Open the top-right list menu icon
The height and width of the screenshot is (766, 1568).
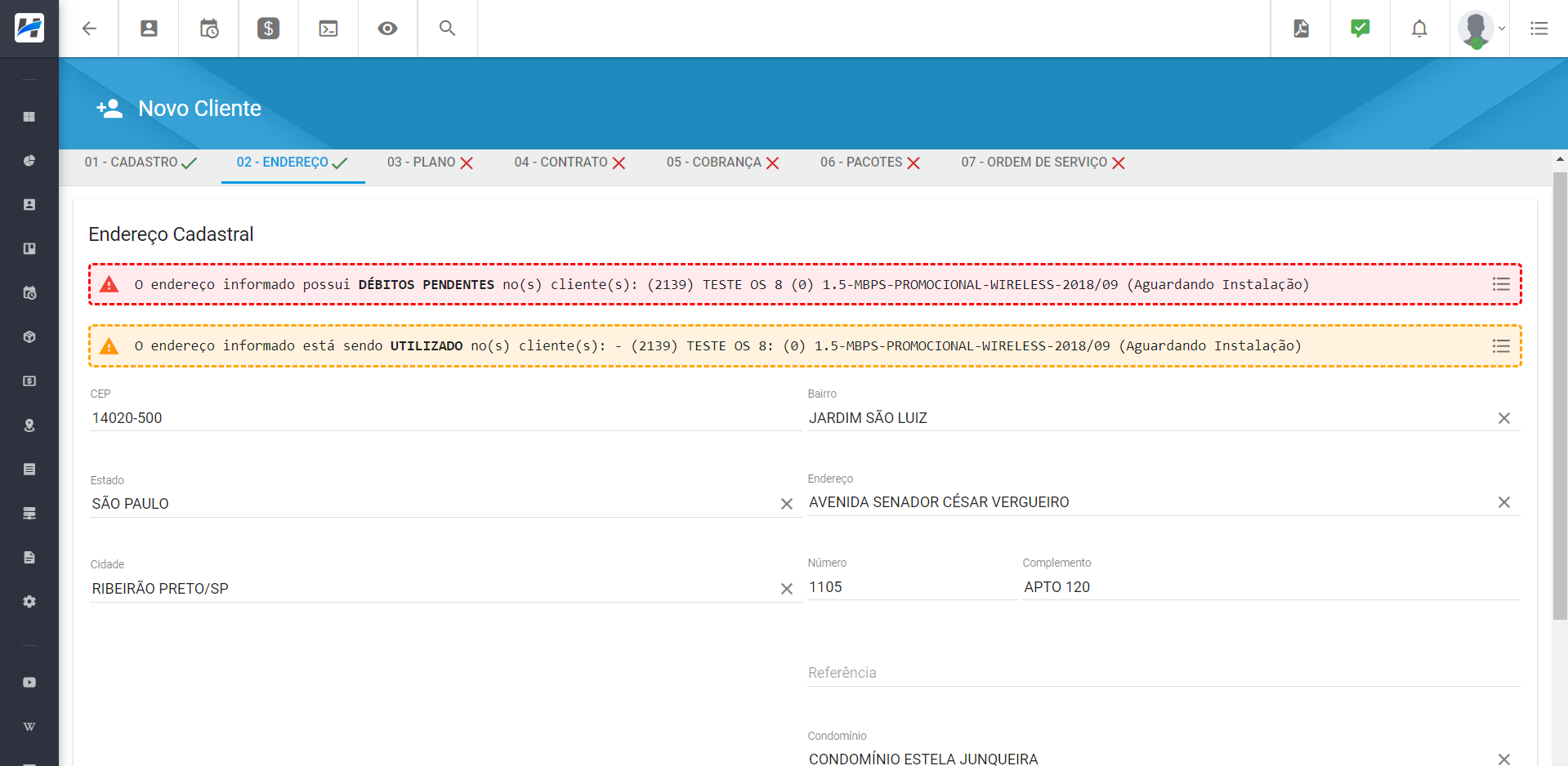[1539, 29]
